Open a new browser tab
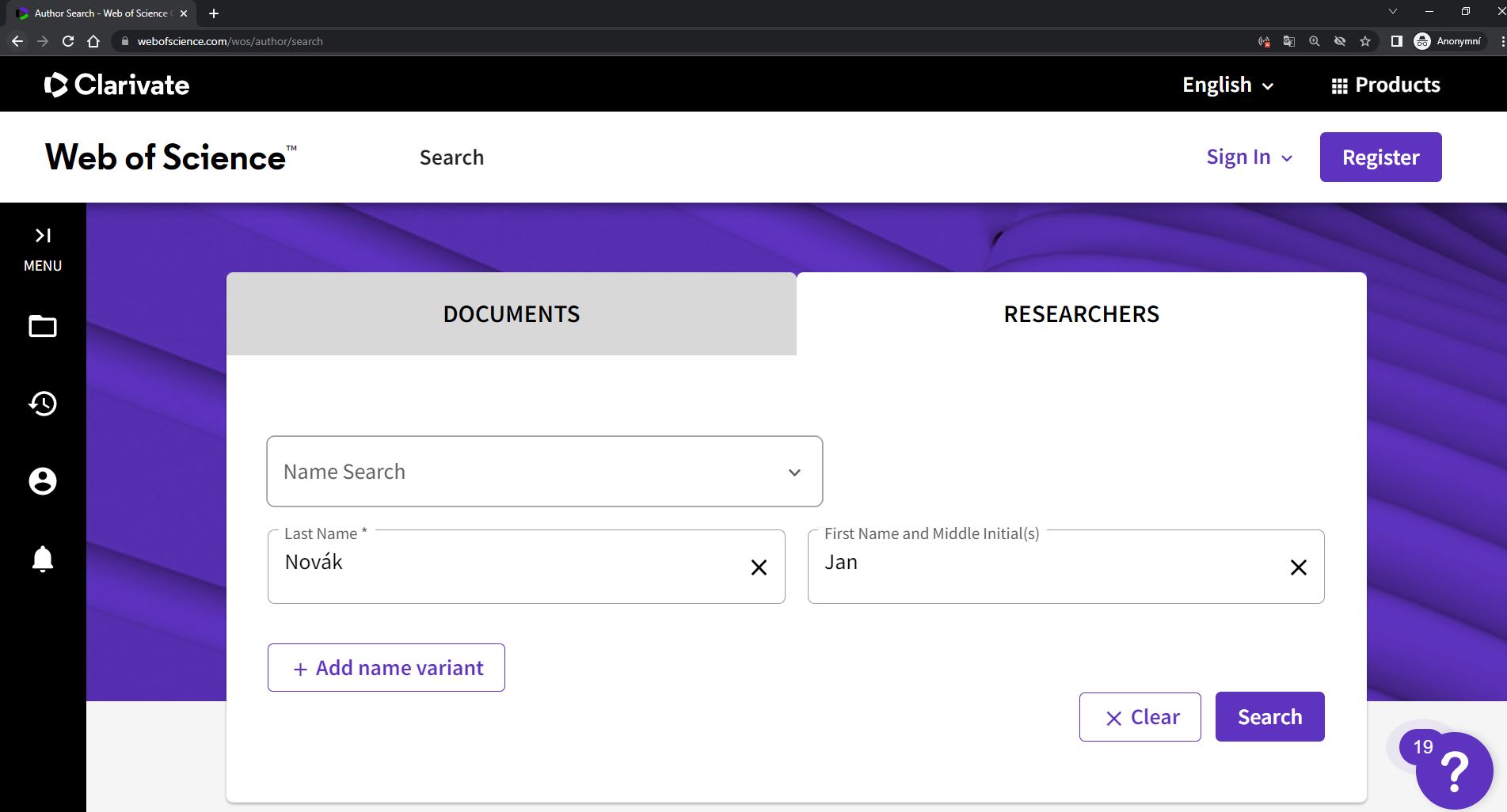The width and height of the screenshot is (1507, 812). point(214,13)
